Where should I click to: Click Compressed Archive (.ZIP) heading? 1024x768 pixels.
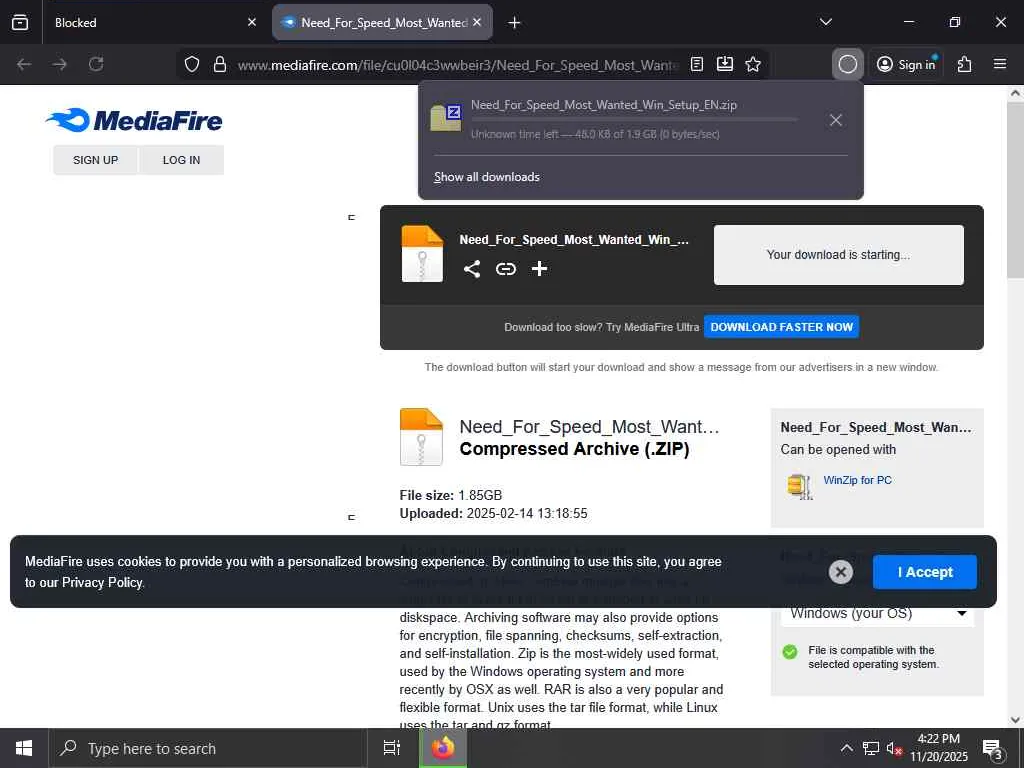tap(574, 449)
